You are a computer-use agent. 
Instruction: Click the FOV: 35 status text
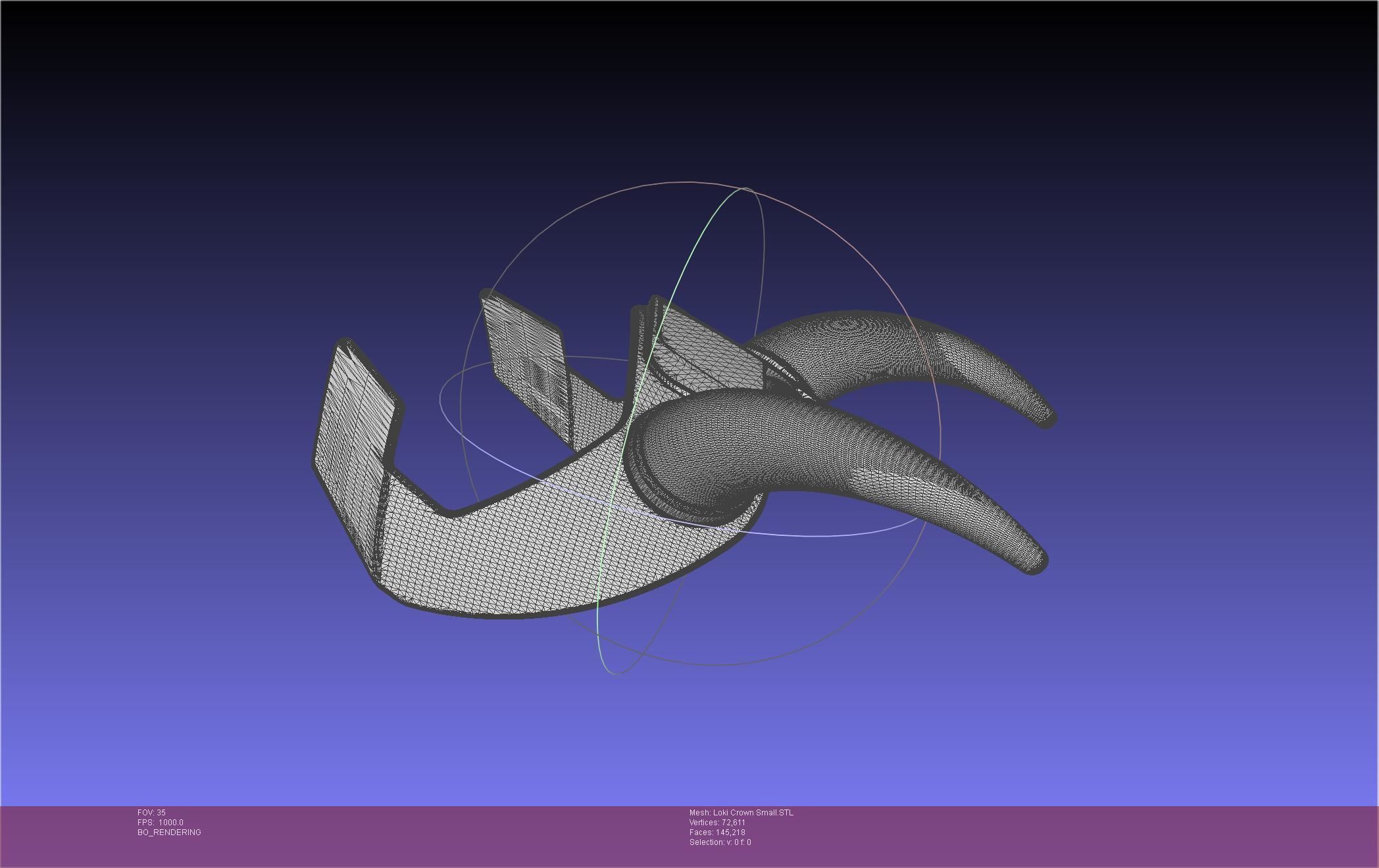151,813
